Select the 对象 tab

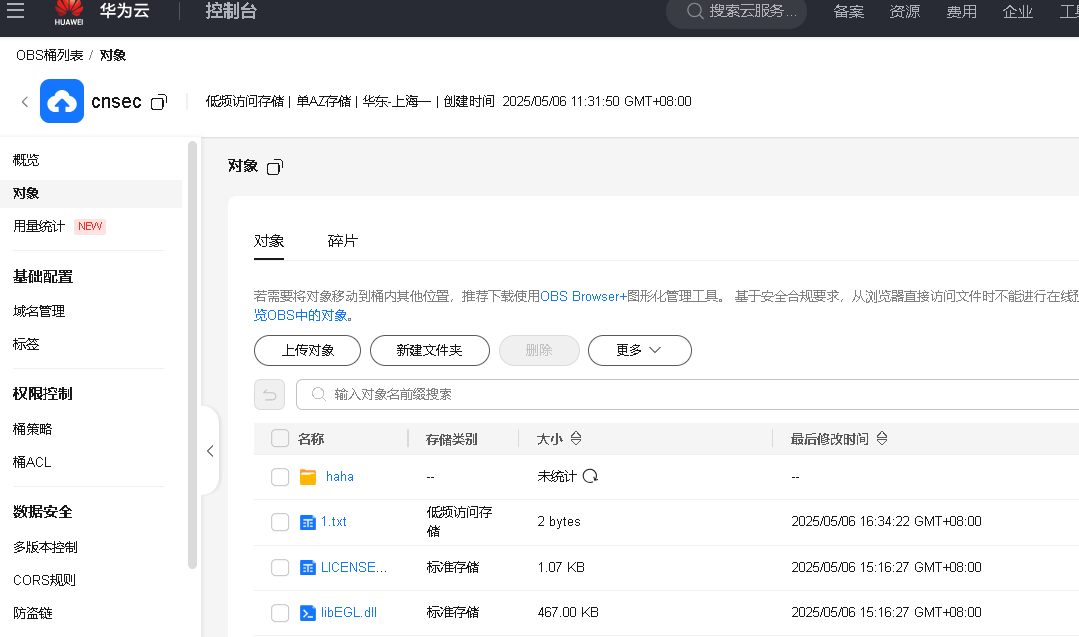[269, 241]
